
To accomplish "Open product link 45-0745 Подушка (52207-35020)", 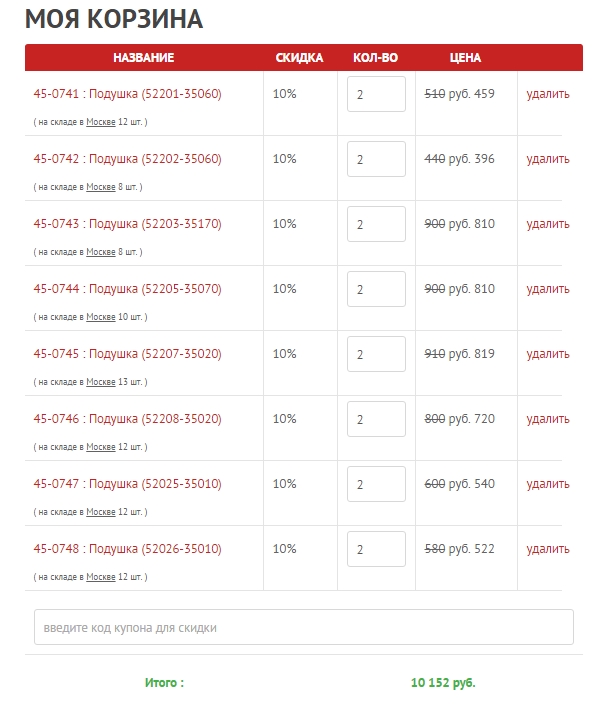I will point(128,353).
